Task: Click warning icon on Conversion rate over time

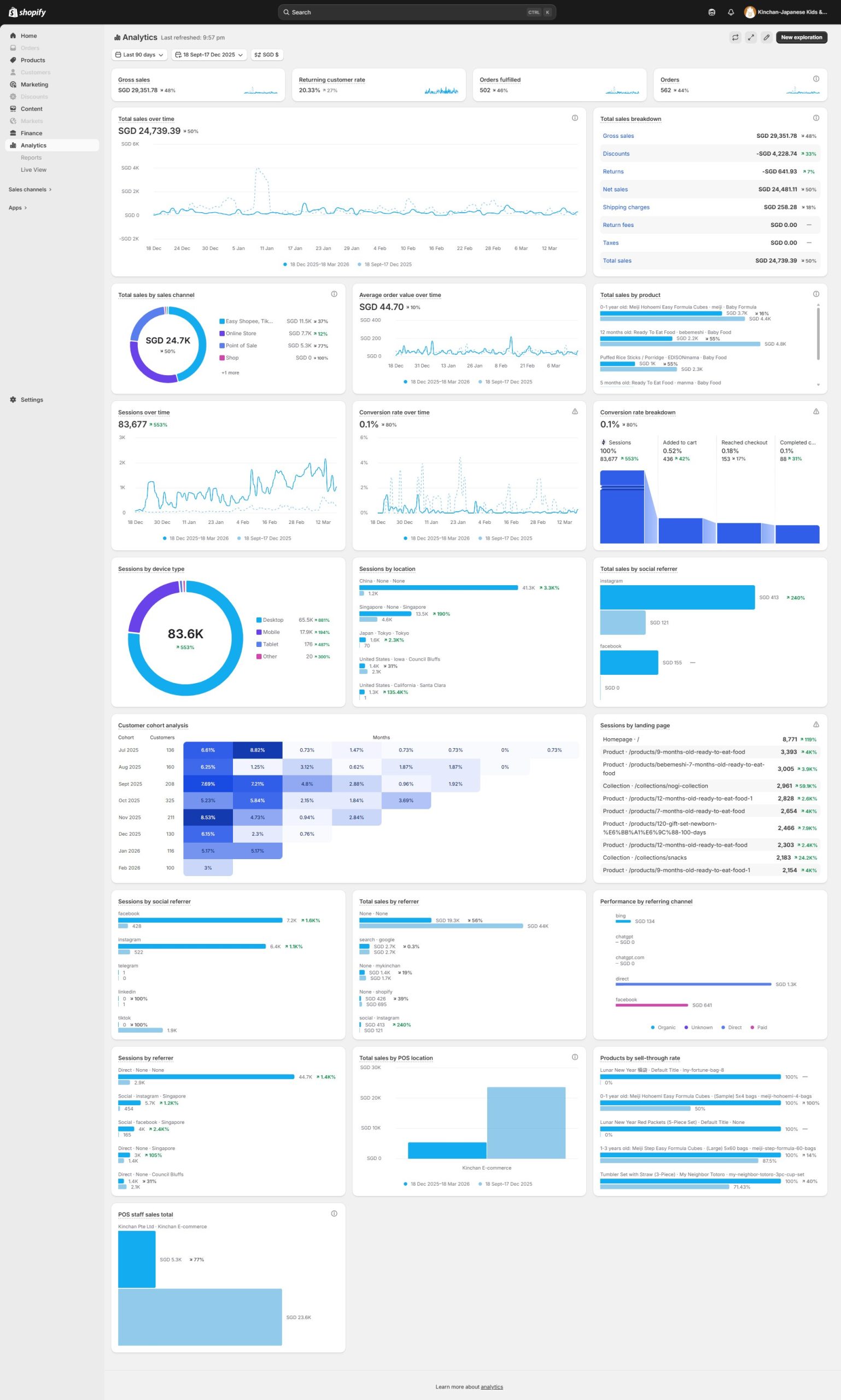Action: point(575,411)
